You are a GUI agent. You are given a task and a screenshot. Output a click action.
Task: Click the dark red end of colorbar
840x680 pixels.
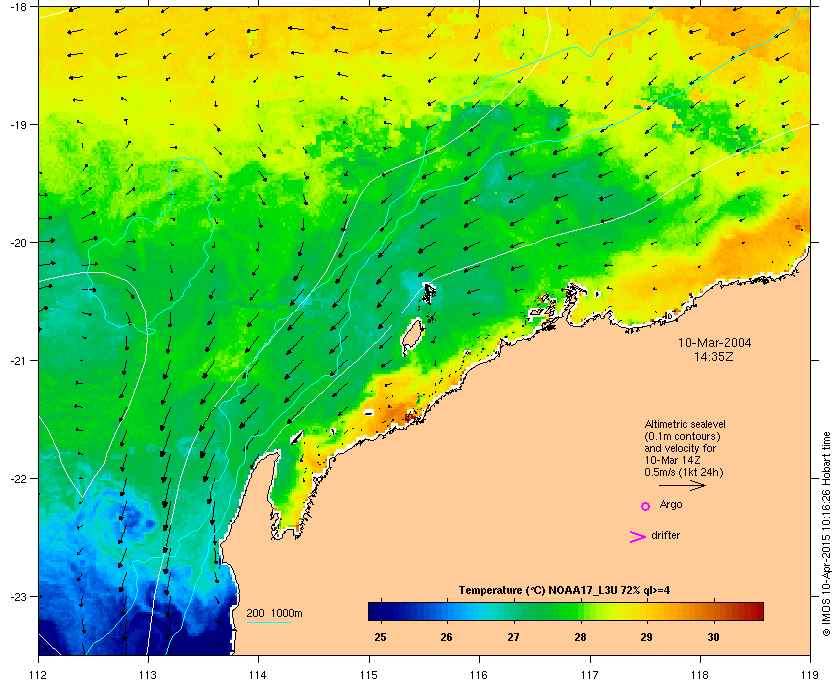coord(756,611)
